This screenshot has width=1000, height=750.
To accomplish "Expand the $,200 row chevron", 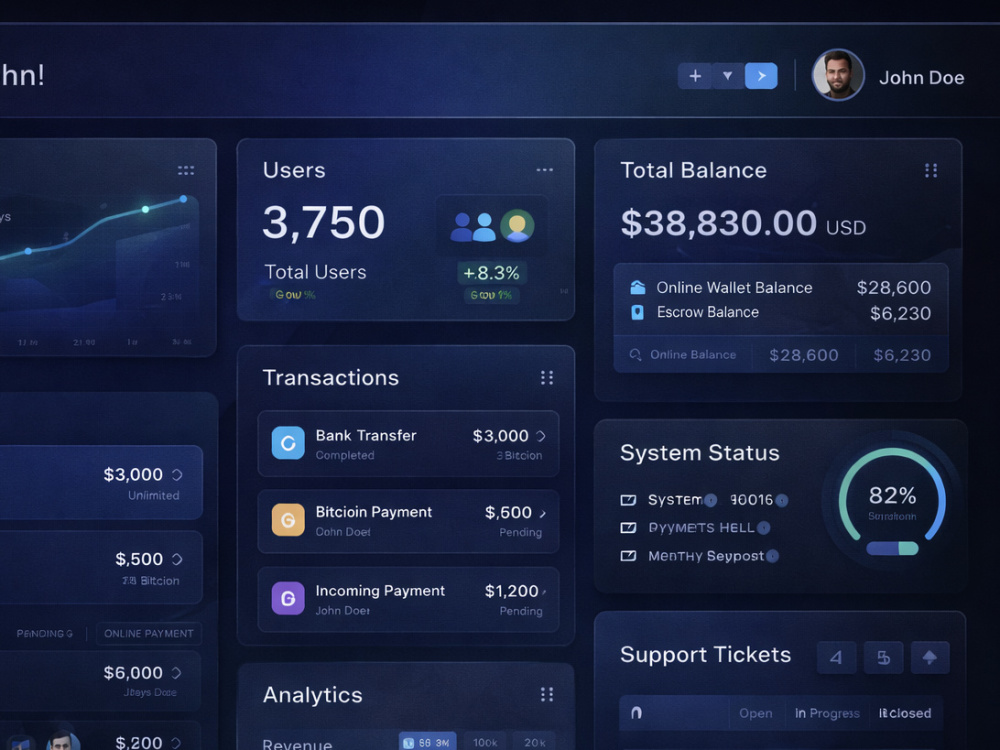I will pos(176,742).
